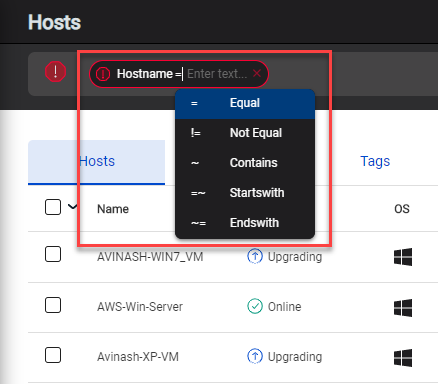This screenshot has height=384, width=438.
Task: Choose the Equal operator option
Action: click(245, 104)
